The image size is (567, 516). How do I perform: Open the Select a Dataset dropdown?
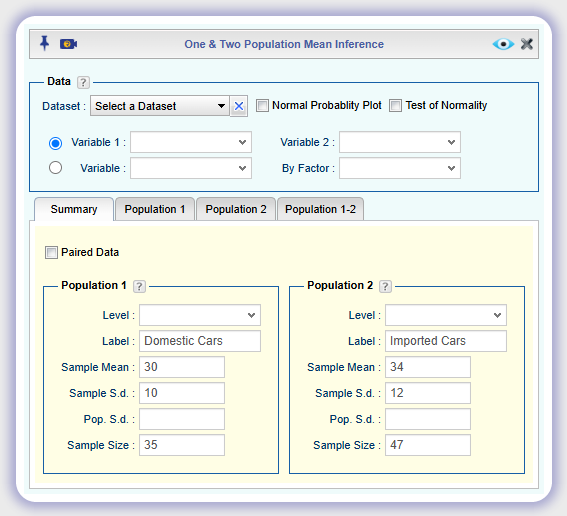160,106
